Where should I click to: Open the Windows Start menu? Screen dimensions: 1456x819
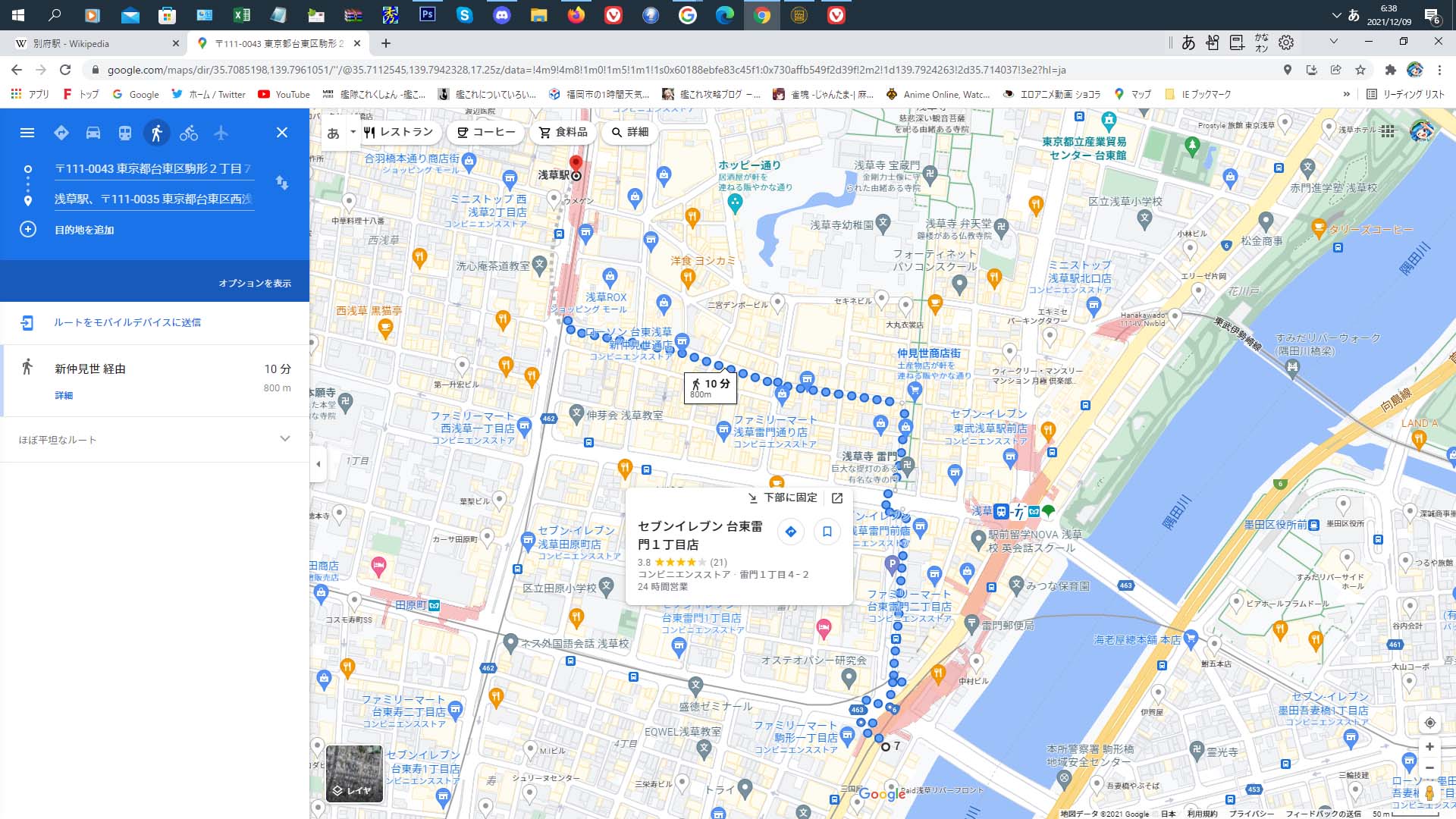pyautogui.click(x=18, y=15)
